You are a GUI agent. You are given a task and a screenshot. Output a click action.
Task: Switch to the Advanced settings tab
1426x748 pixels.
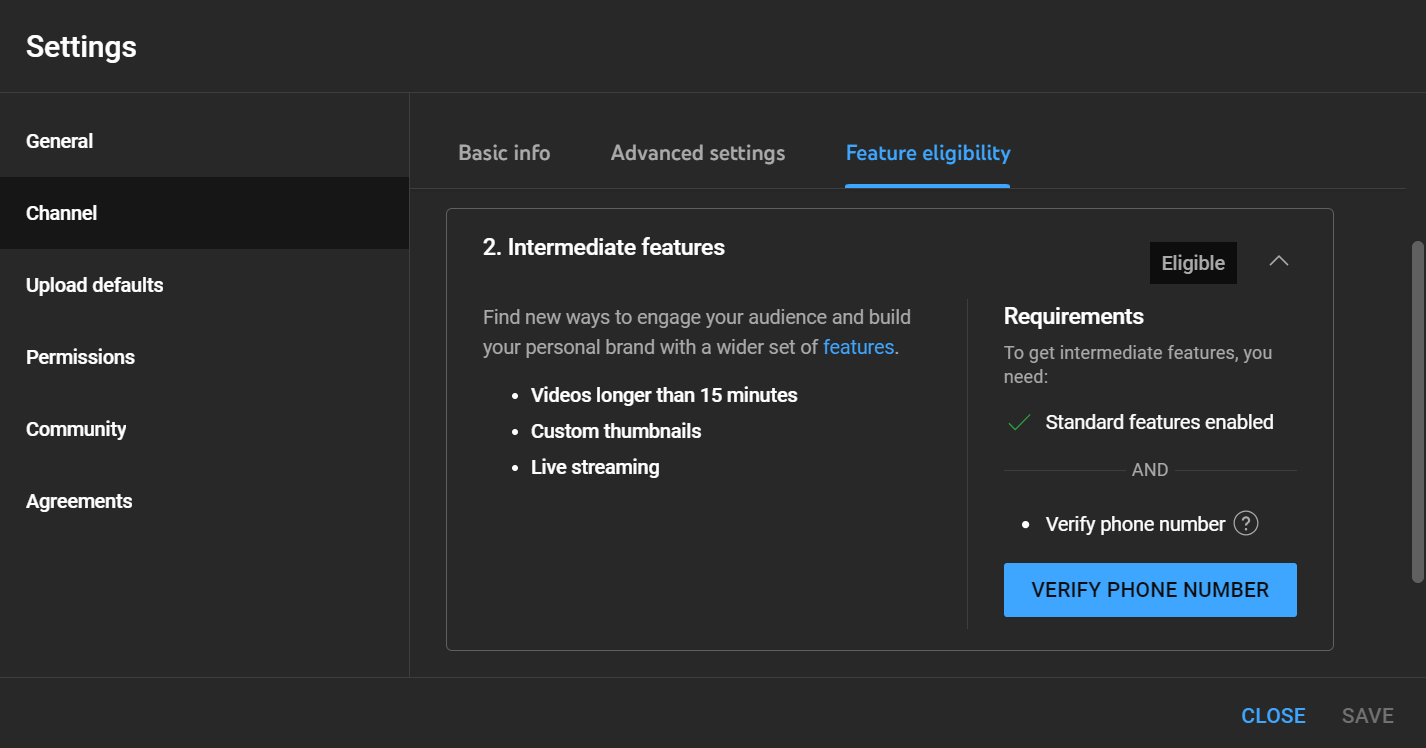(698, 153)
